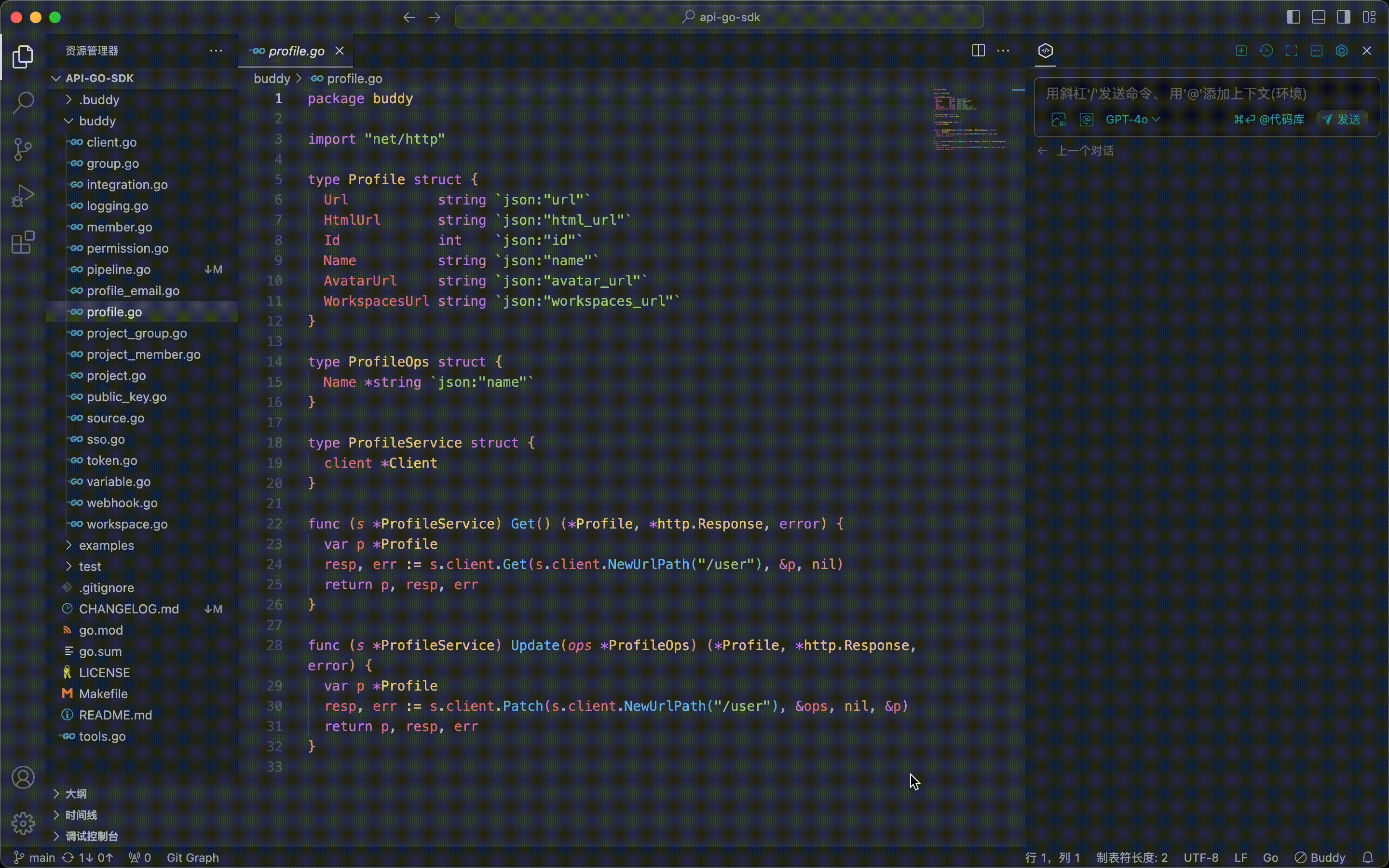Screen dimensions: 1389x868
Task: Collapse the buddy folder
Action: click(x=97, y=121)
